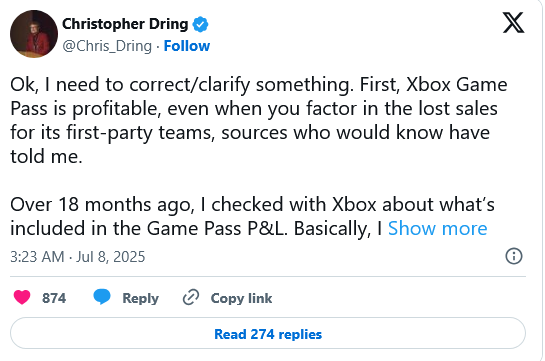Click the tweet body text paragraph
Image resolution: width=545 pixels, height=361 pixels.
pyautogui.click(x=259, y=120)
